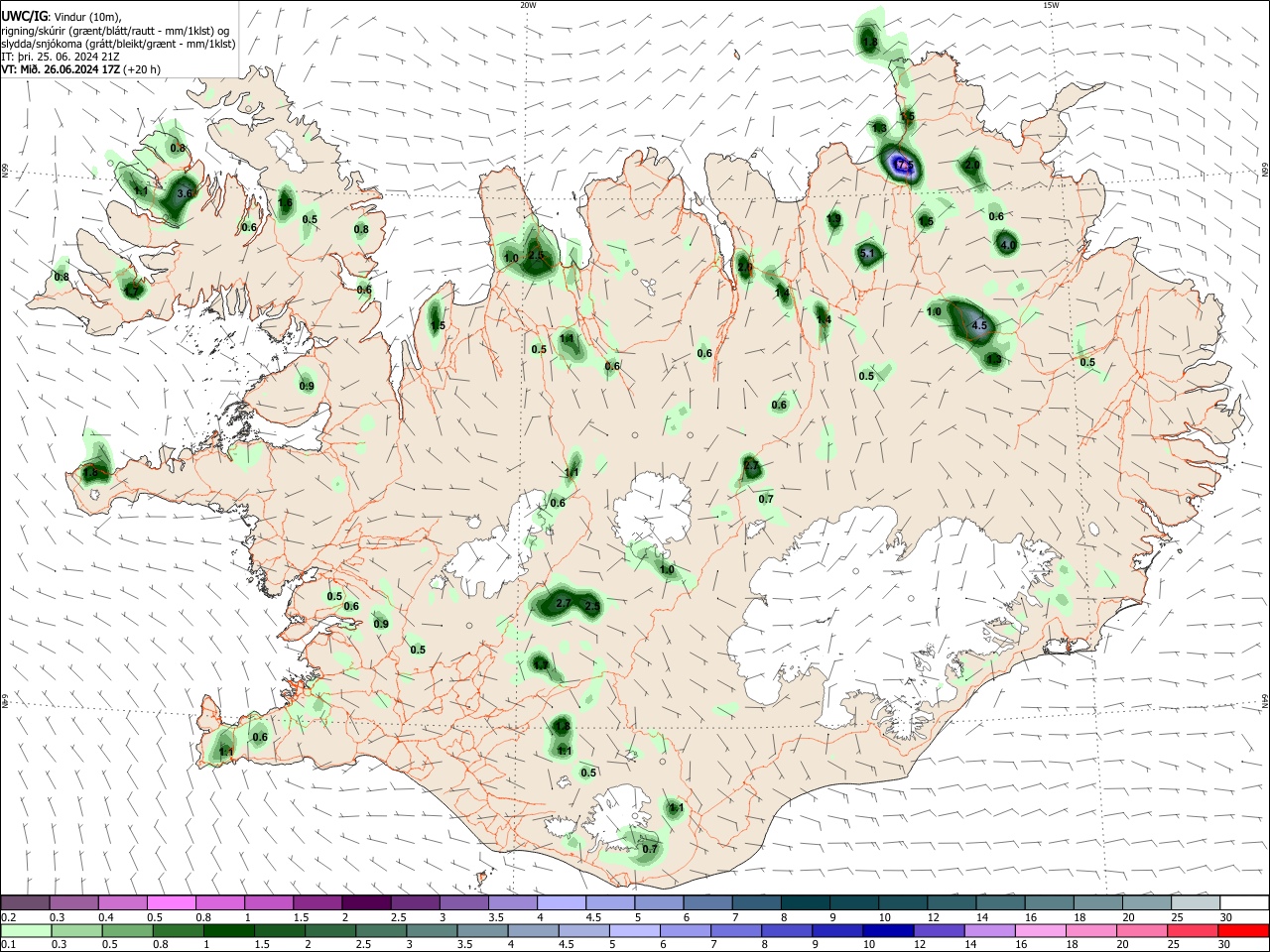Pick the pale green 0.1 swatch on the rain scale

tap(27, 930)
